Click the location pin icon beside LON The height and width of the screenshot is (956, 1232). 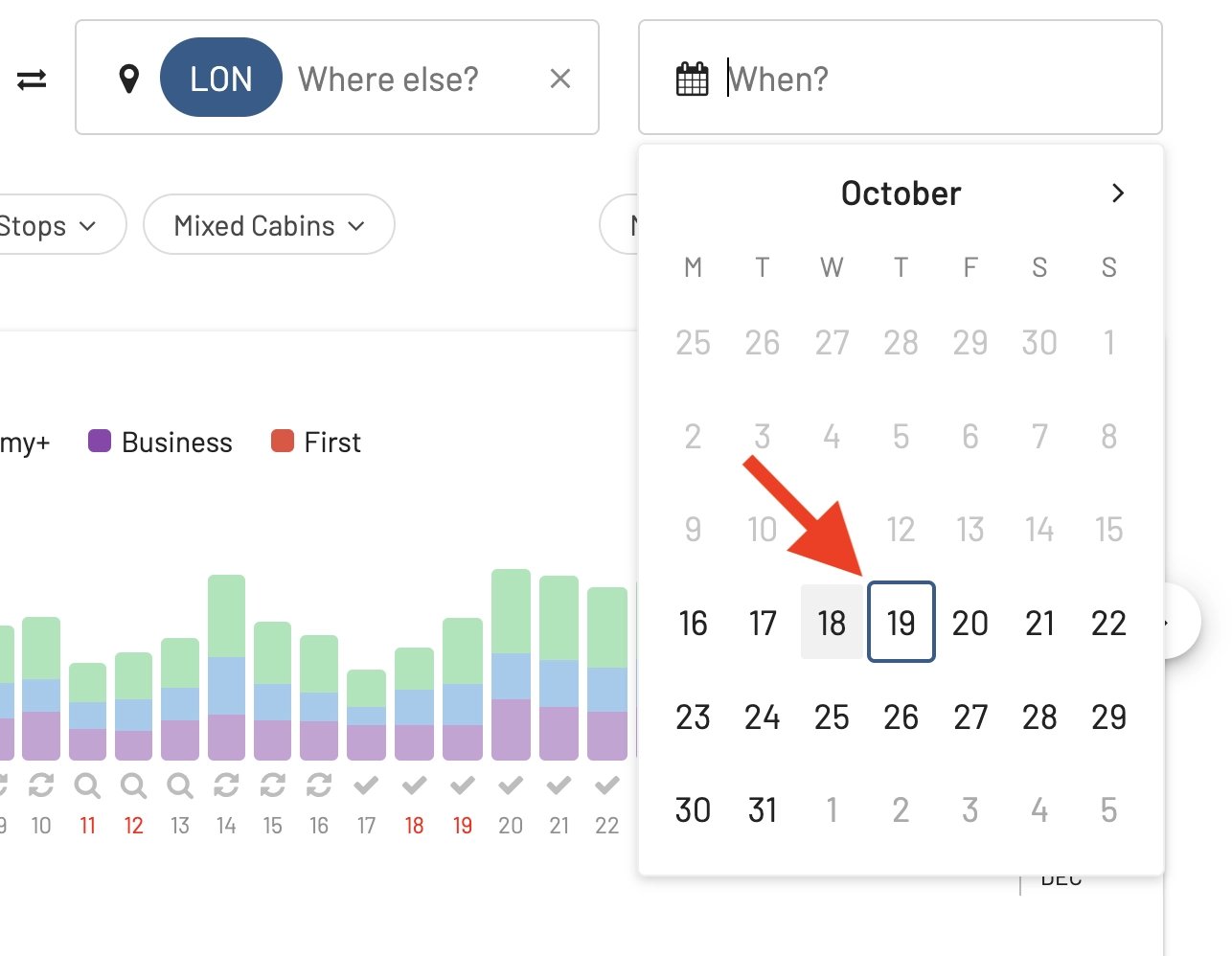[x=128, y=79]
